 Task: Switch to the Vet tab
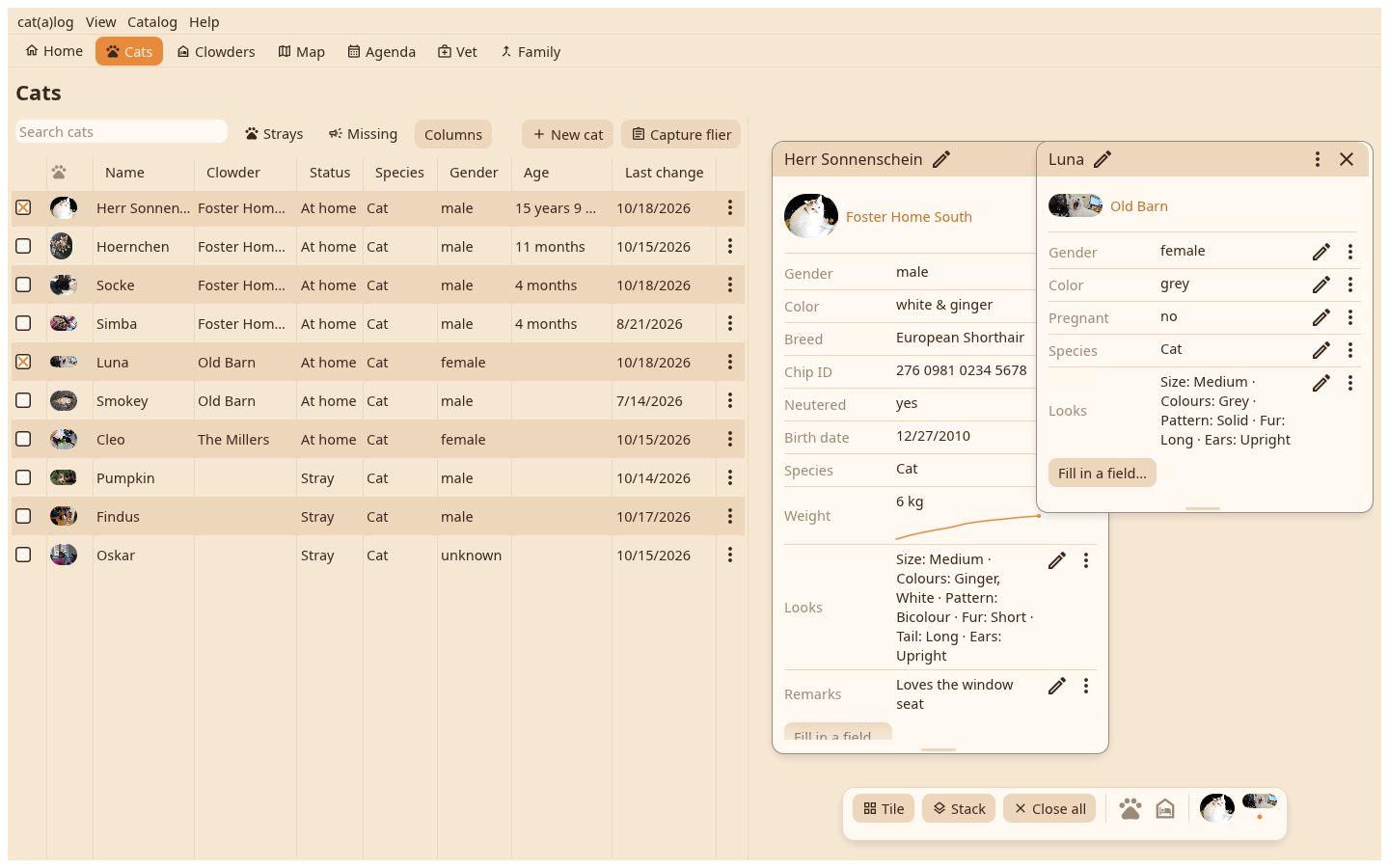coord(457,51)
